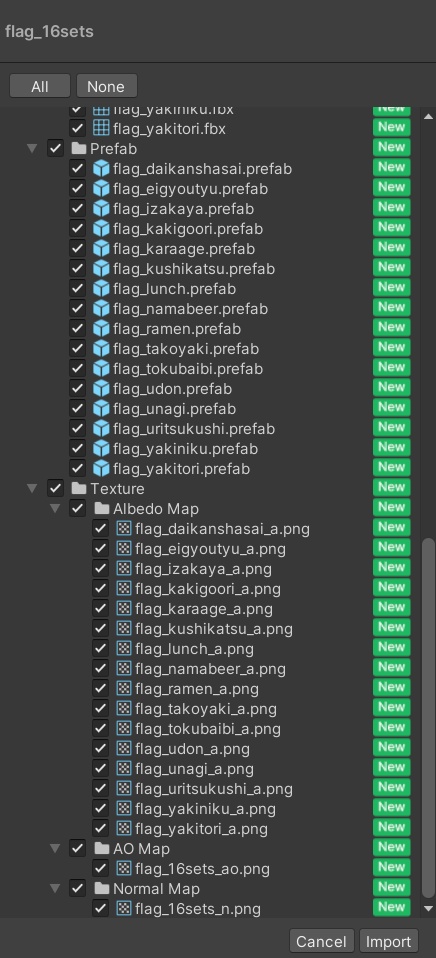
Task: Uncheck the flag_unagi_a.png checkbox
Action: (100, 769)
